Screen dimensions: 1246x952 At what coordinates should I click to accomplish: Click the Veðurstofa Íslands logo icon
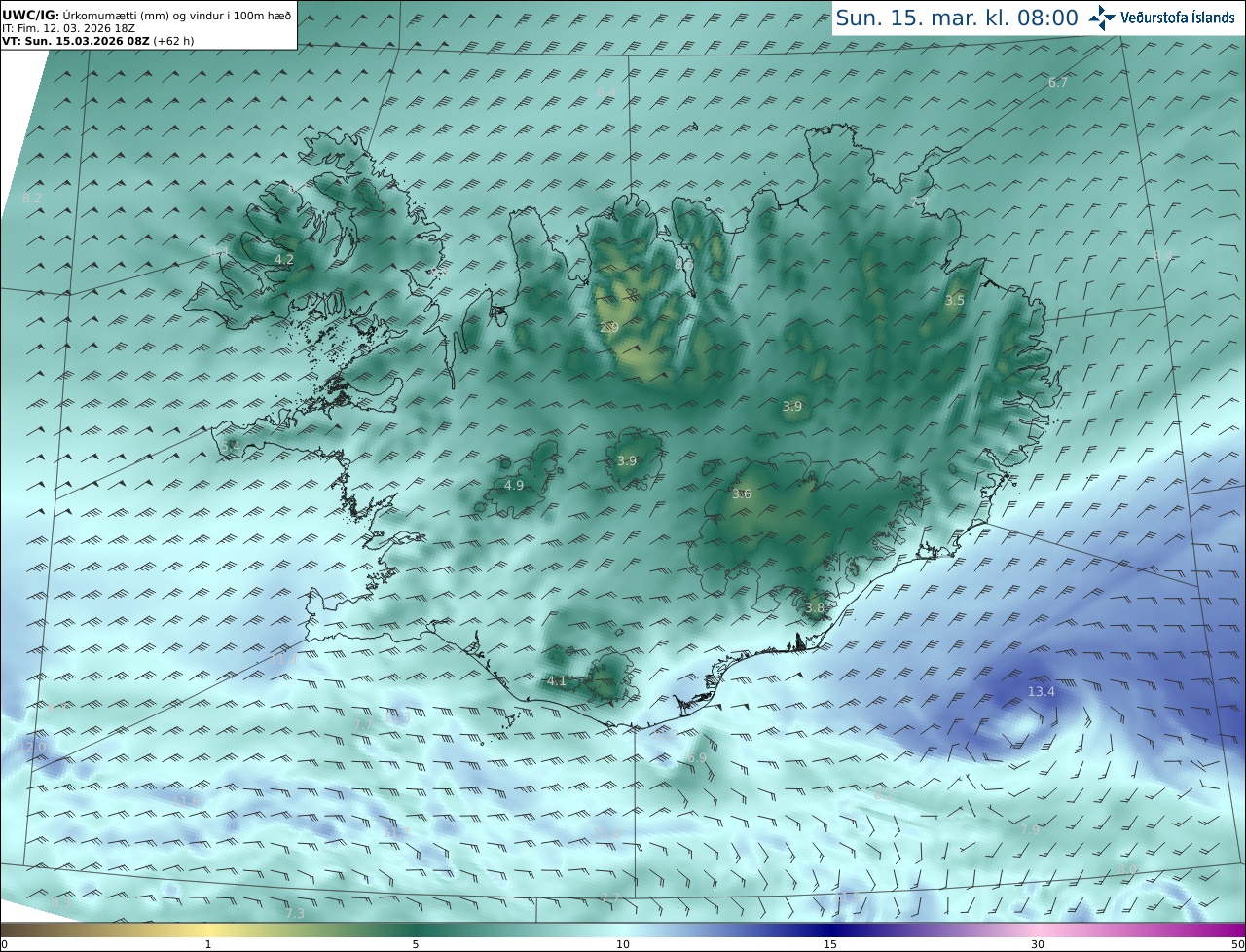pos(1103,18)
